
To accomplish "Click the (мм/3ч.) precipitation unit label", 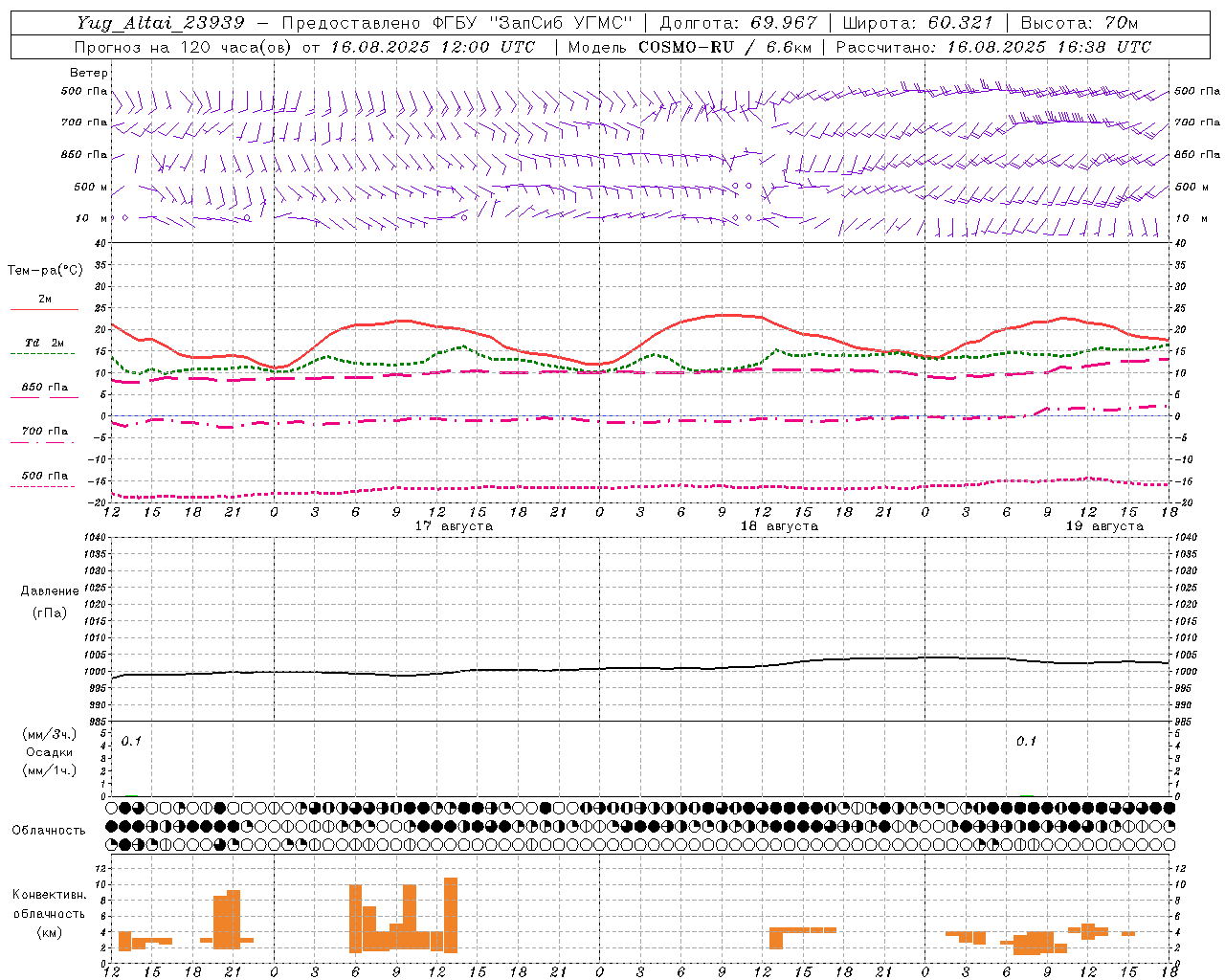I will point(50,734).
